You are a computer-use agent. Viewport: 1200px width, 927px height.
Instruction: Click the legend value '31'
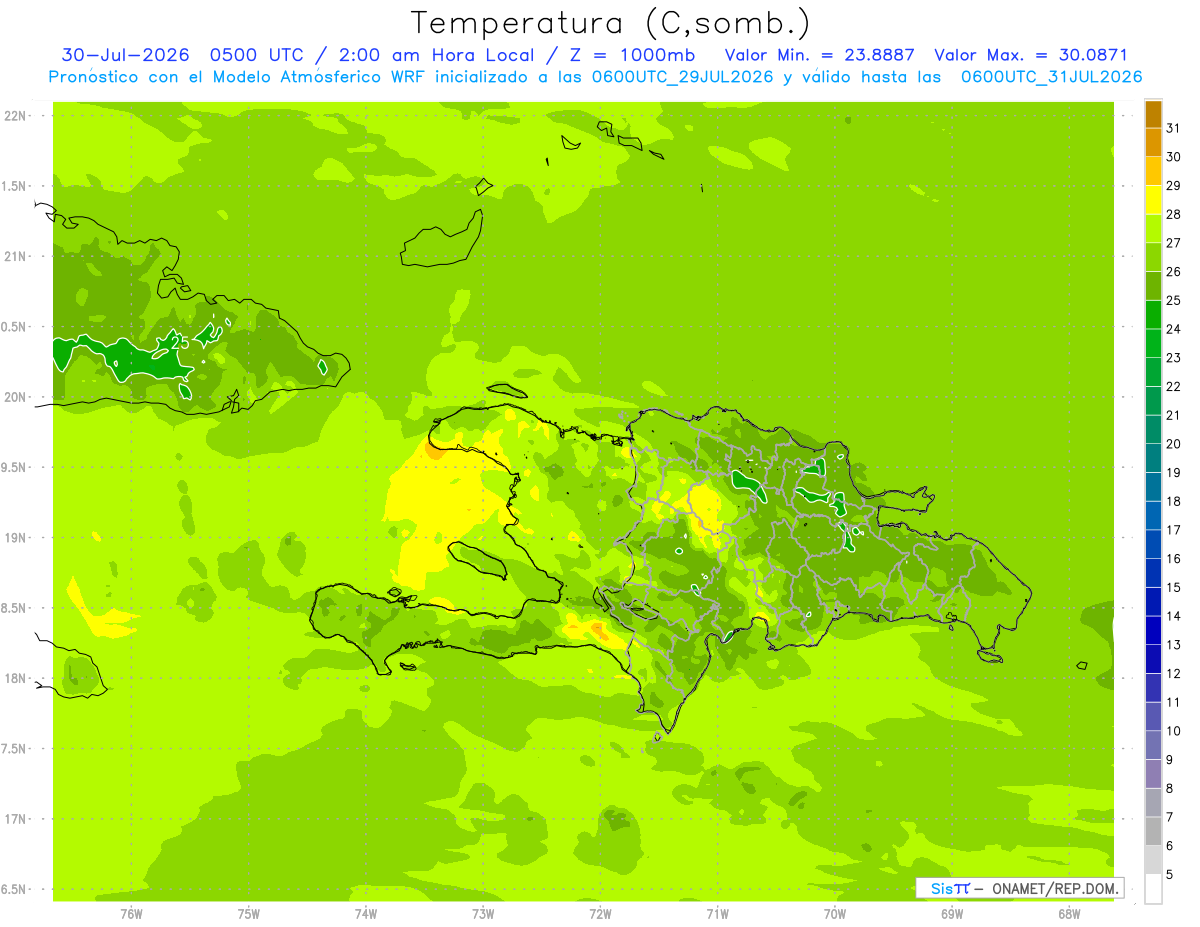coord(1174,127)
